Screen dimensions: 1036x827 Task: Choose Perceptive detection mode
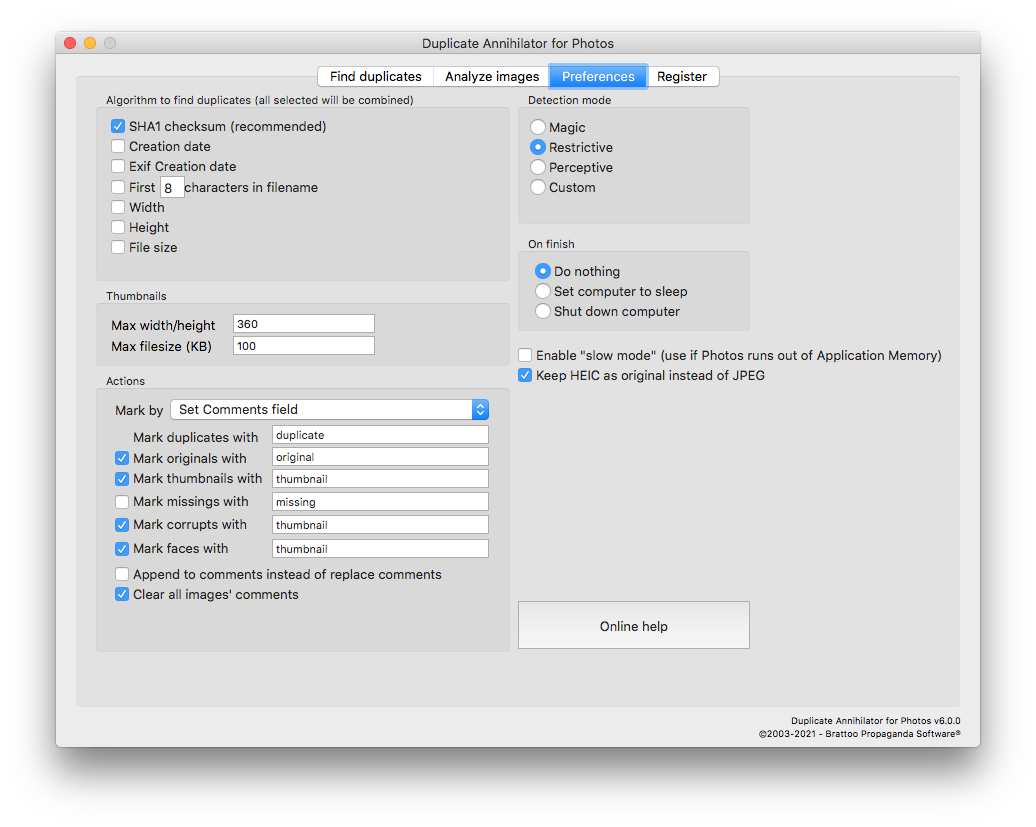pyautogui.click(x=538, y=167)
